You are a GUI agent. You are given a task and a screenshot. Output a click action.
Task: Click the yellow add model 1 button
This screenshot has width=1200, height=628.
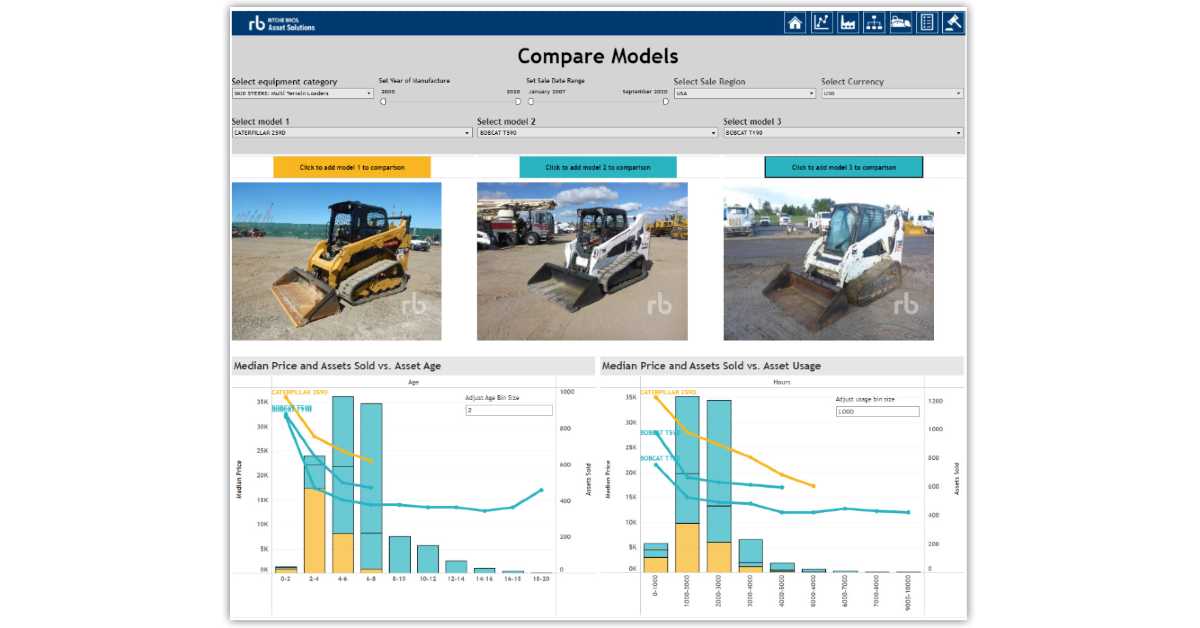click(x=352, y=168)
